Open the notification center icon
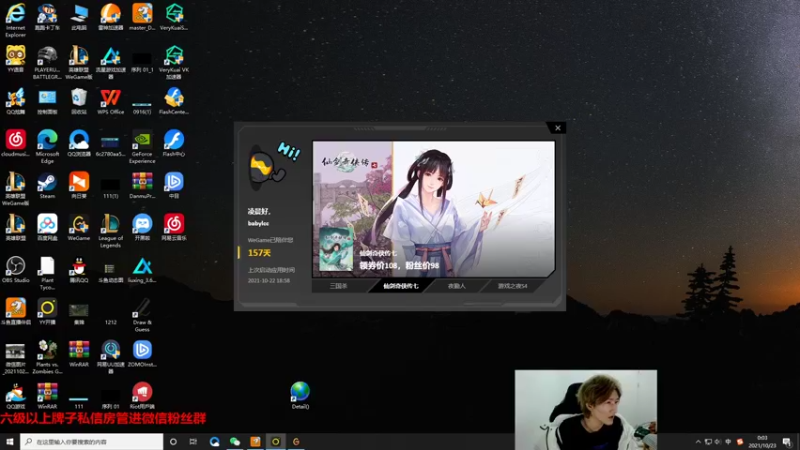 (x=787, y=442)
